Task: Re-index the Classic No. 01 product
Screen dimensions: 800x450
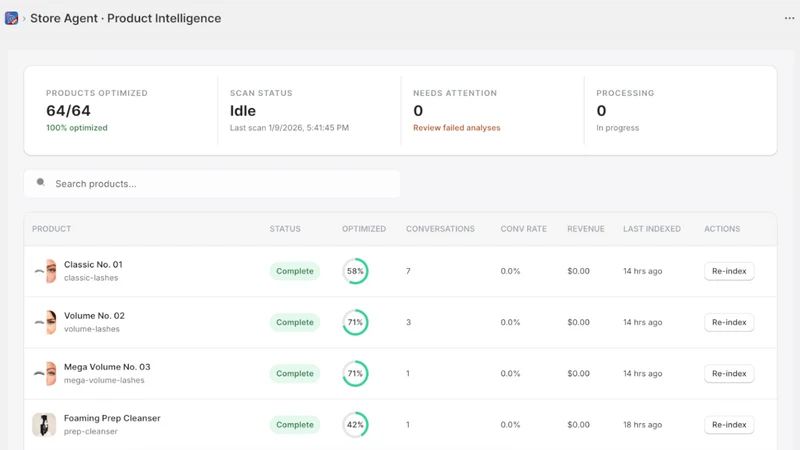Action: (x=729, y=271)
